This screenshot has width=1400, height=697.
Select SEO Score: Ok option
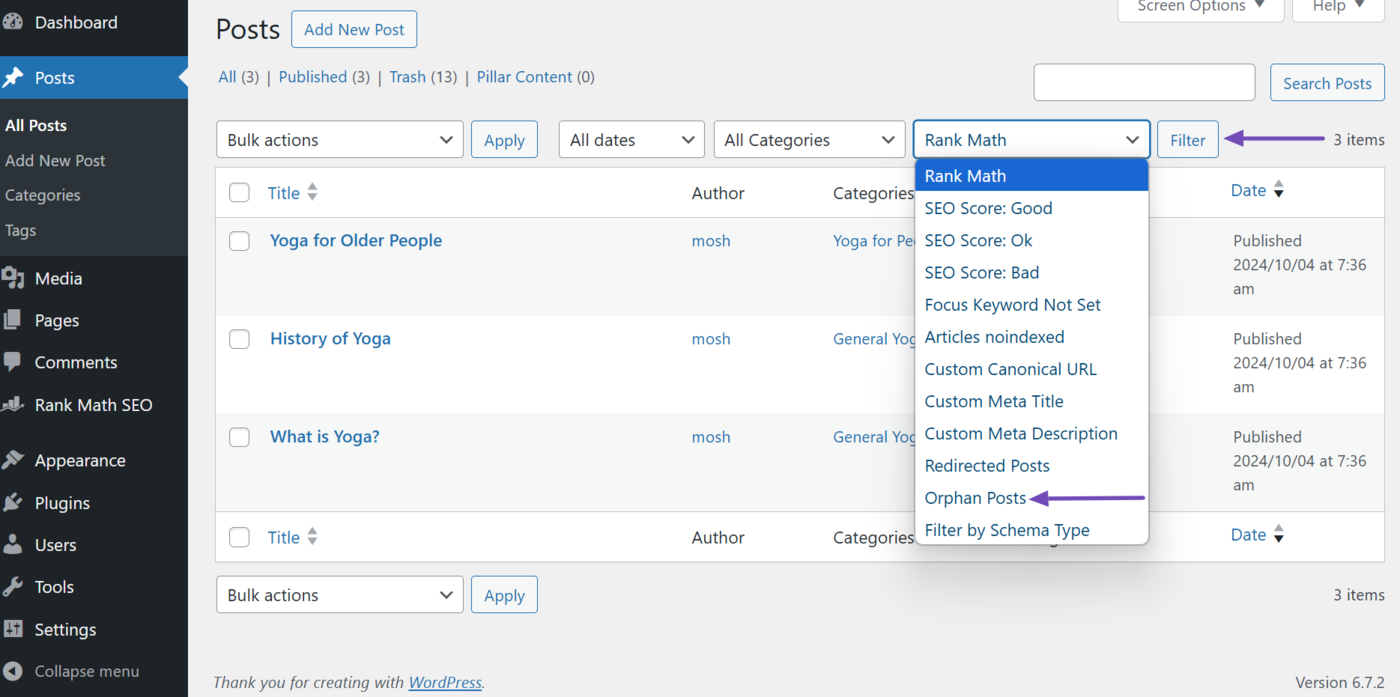1032,240
